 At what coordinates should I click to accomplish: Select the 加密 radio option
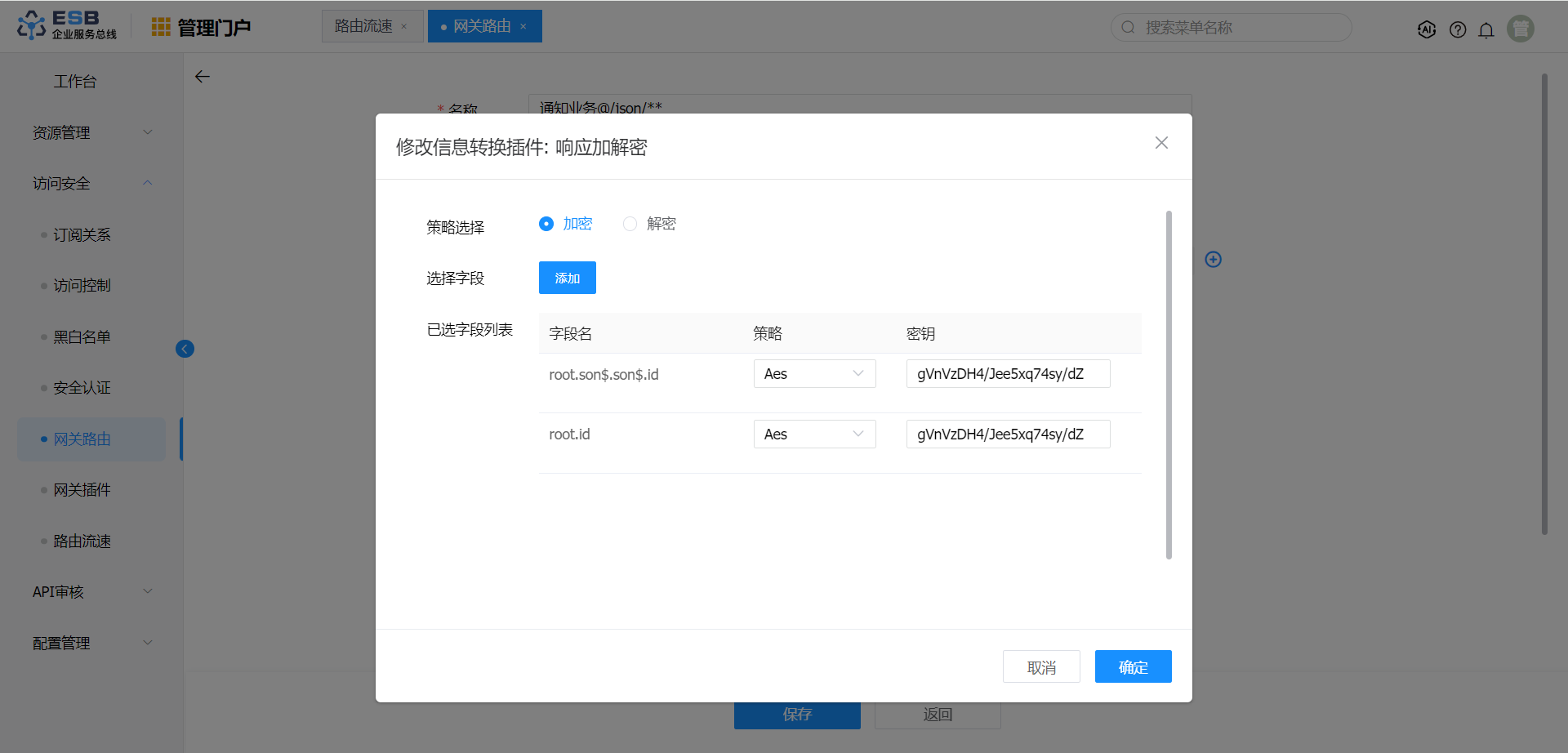point(546,224)
